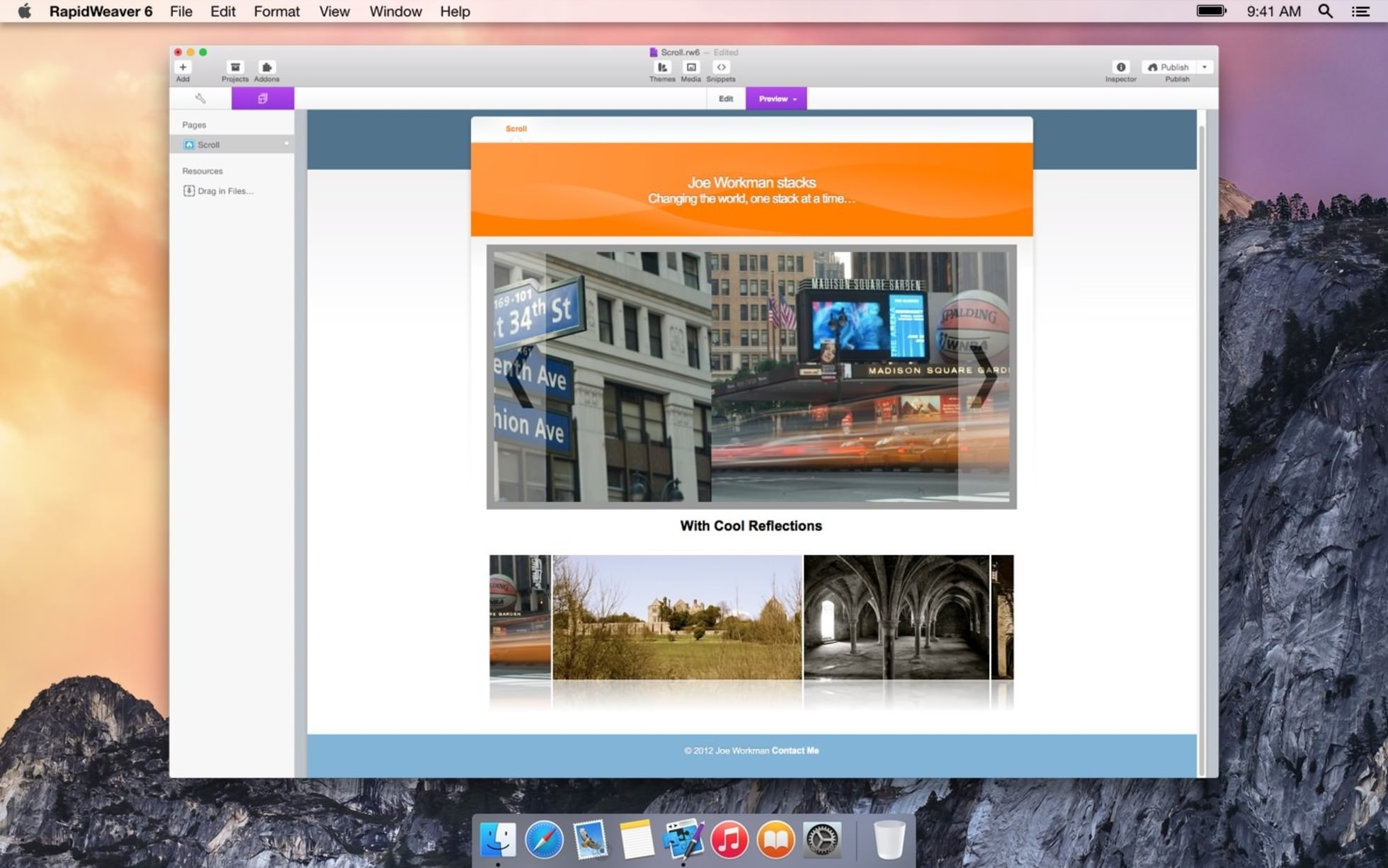Click the Pages sidebar section label
1388x868 pixels.
194,125
